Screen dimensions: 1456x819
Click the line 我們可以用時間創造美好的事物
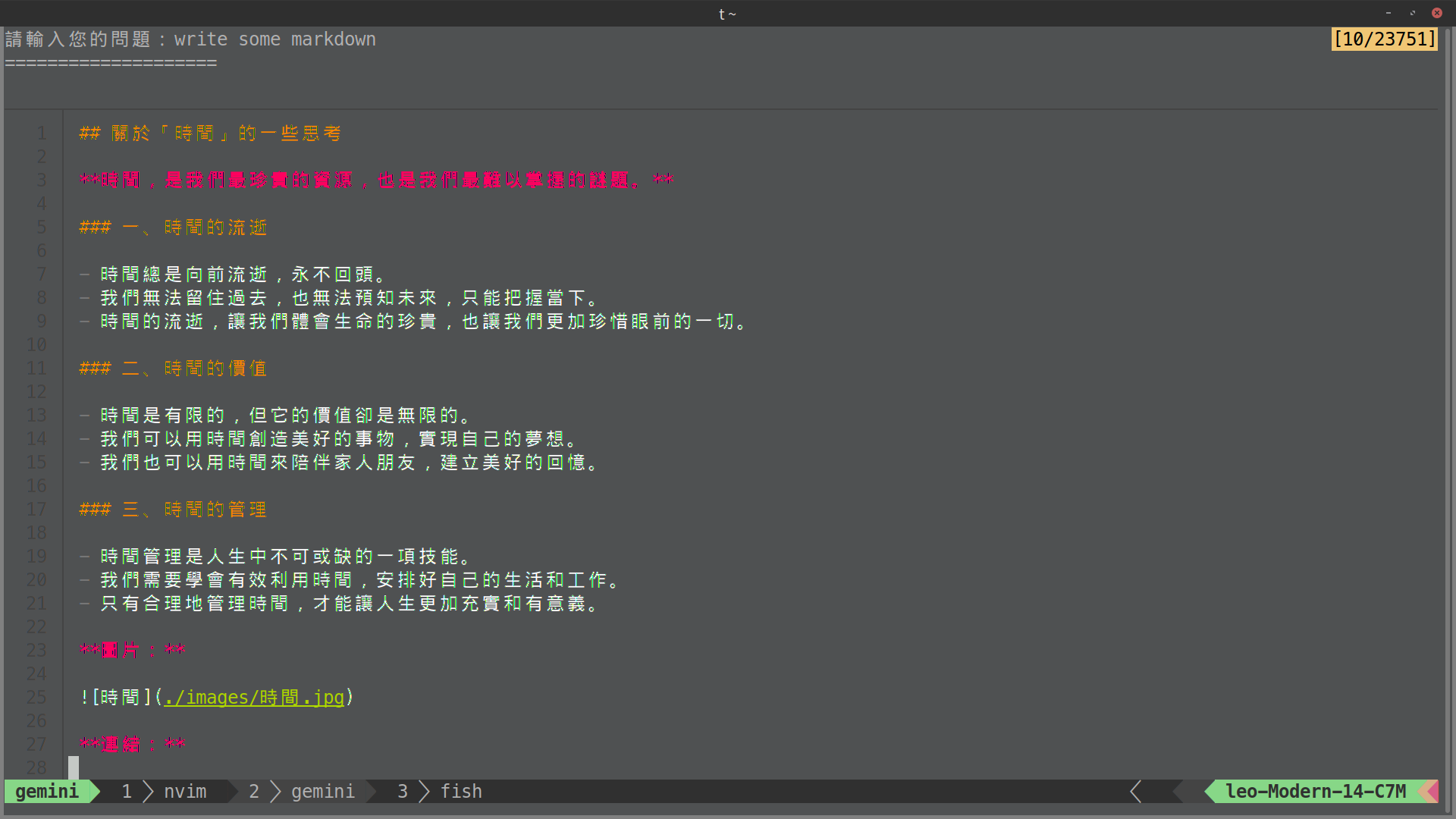tap(339, 439)
